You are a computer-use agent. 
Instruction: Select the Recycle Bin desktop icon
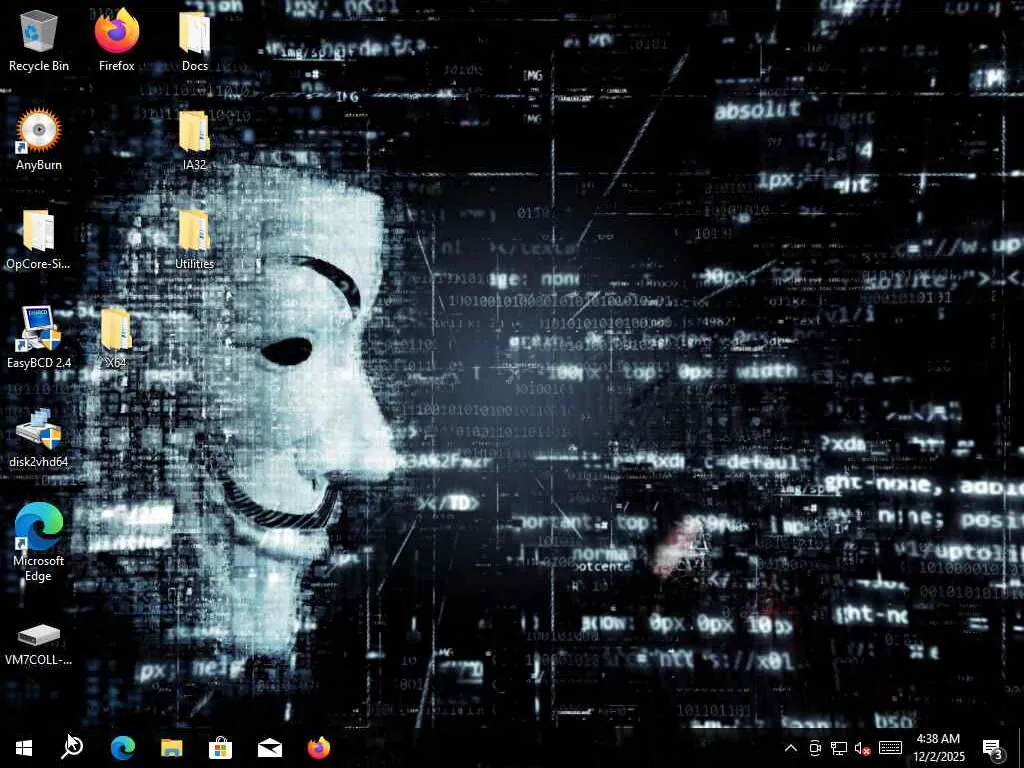click(x=39, y=40)
